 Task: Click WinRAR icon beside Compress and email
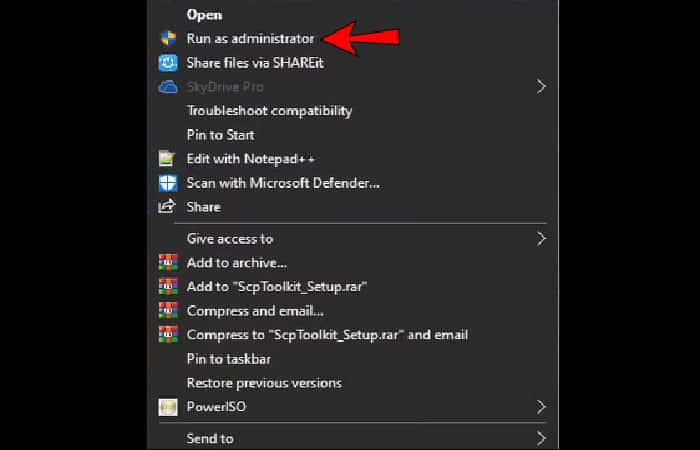click(168, 310)
